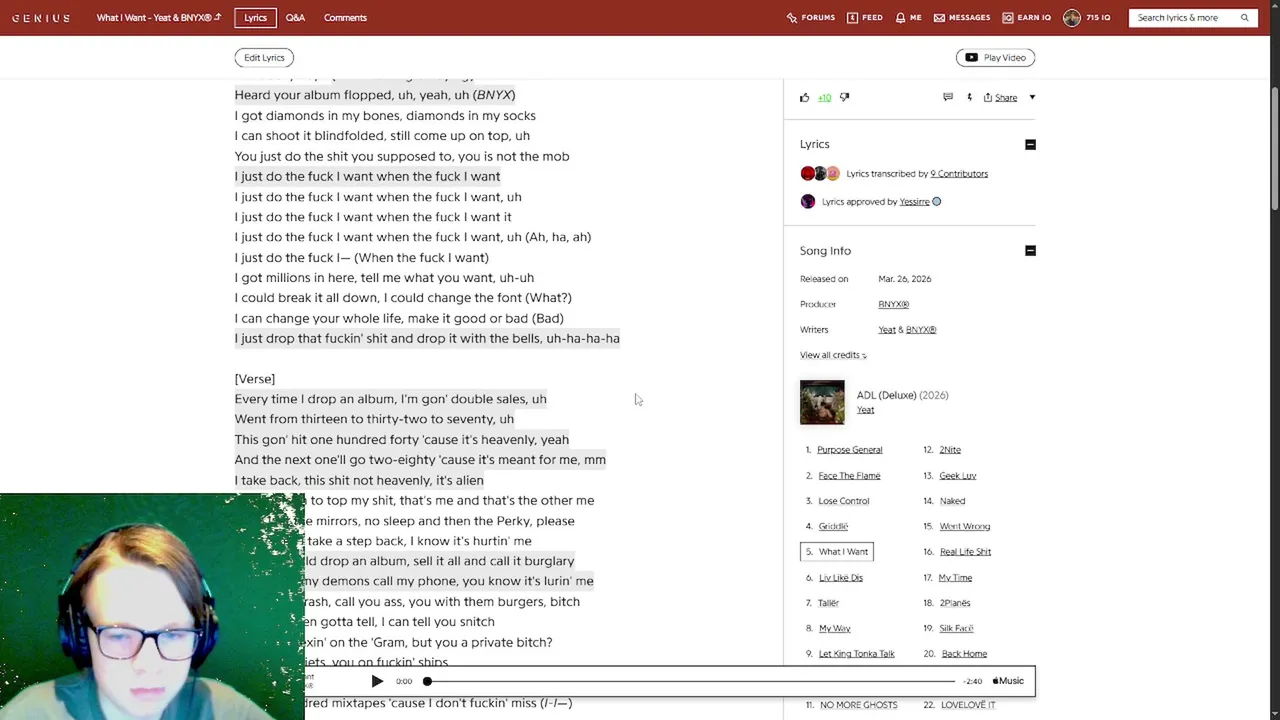Upvote the song with thumbs up
Viewport: 1280px width, 720px height.
[x=804, y=98]
